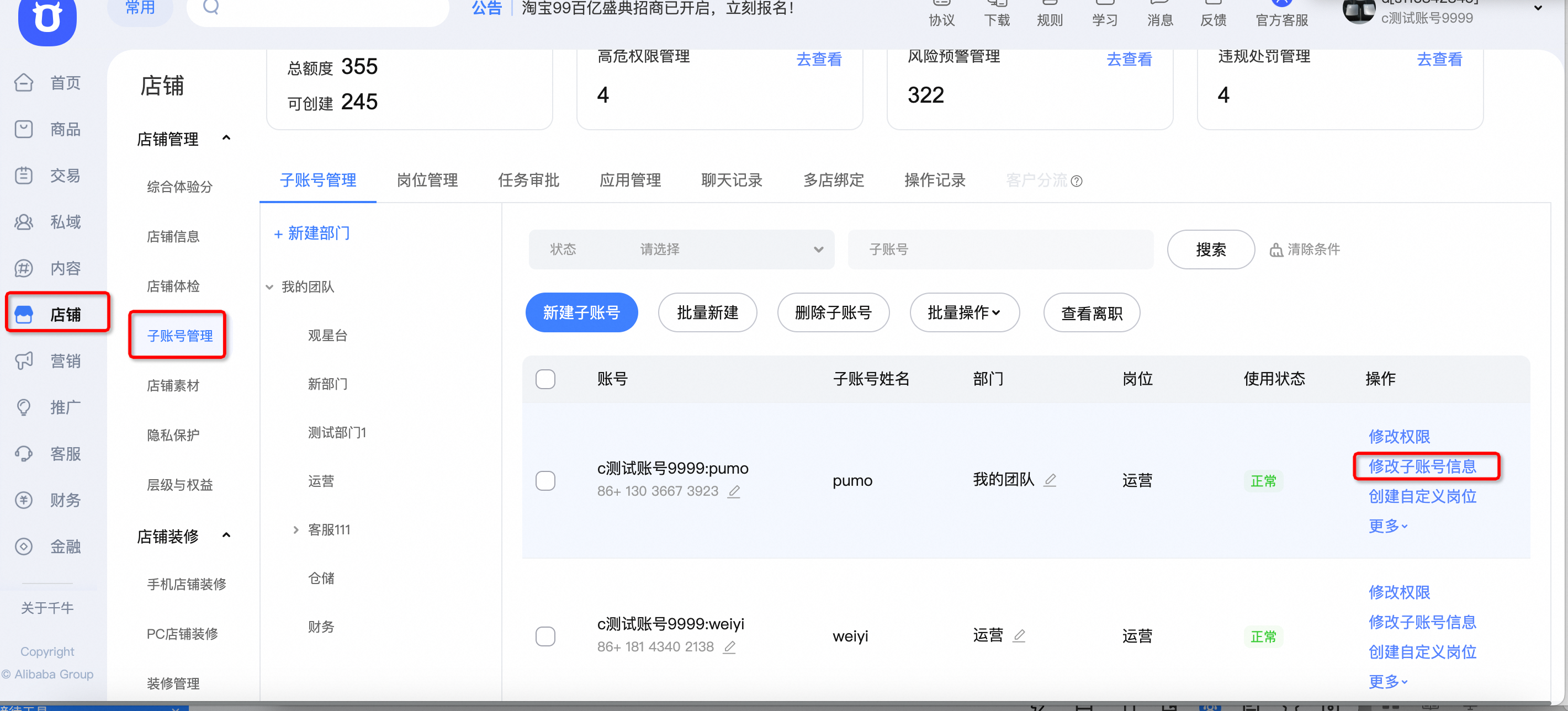
Task: Expand 客服111 department node
Action: [296, 529]
